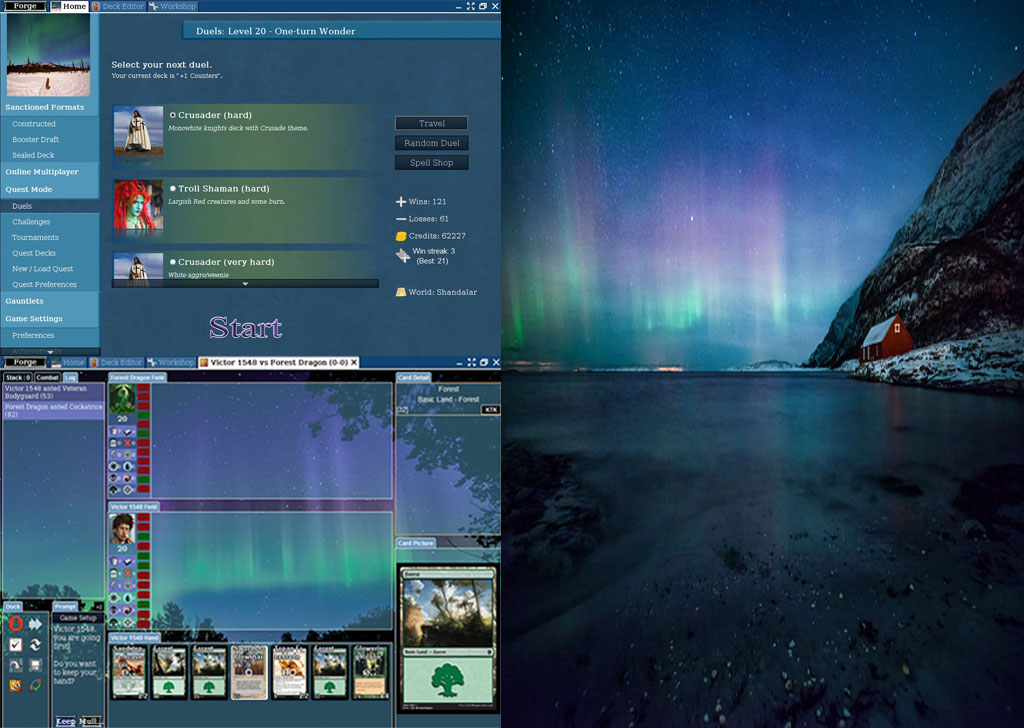Click the Victor 1548 player avatar

point(122,529)
